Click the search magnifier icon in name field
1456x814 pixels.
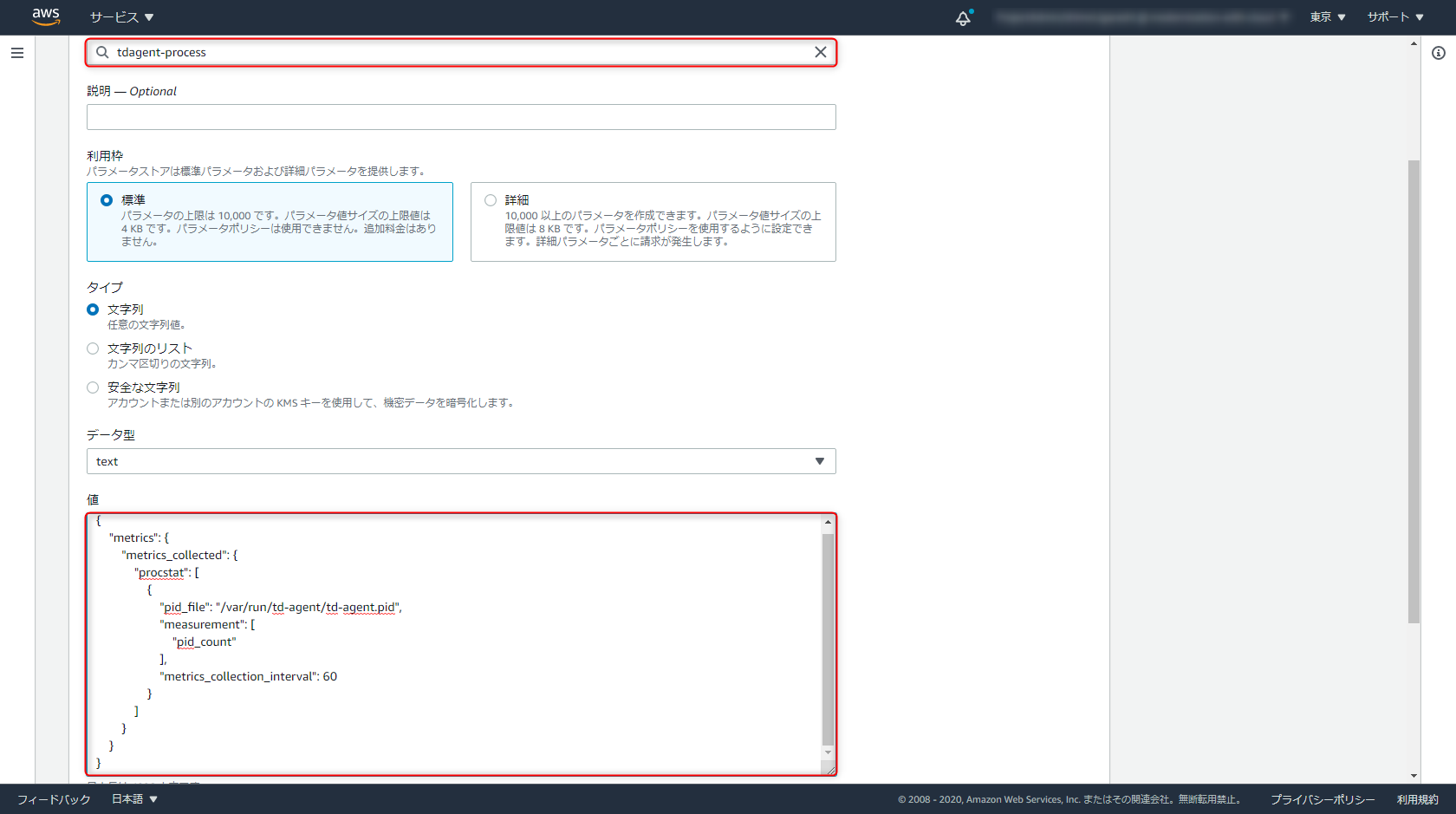coord(102,52)
